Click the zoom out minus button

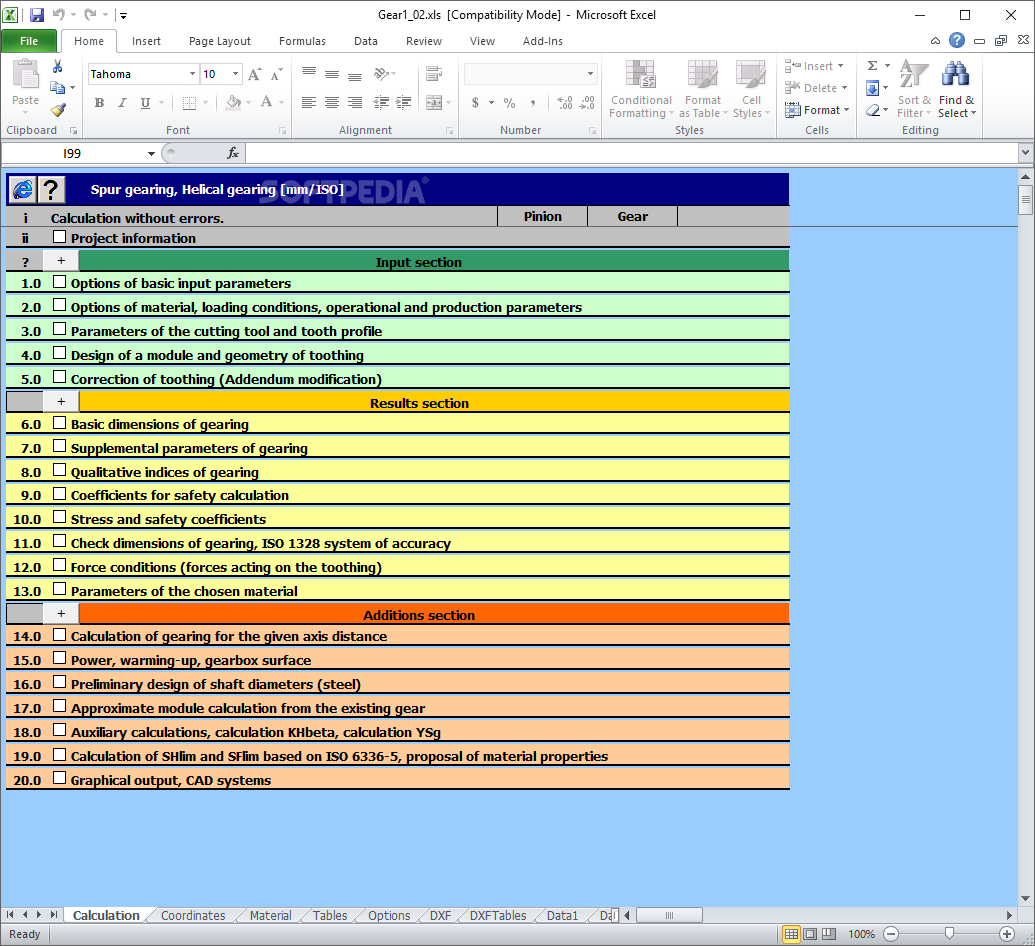point(891,933)
